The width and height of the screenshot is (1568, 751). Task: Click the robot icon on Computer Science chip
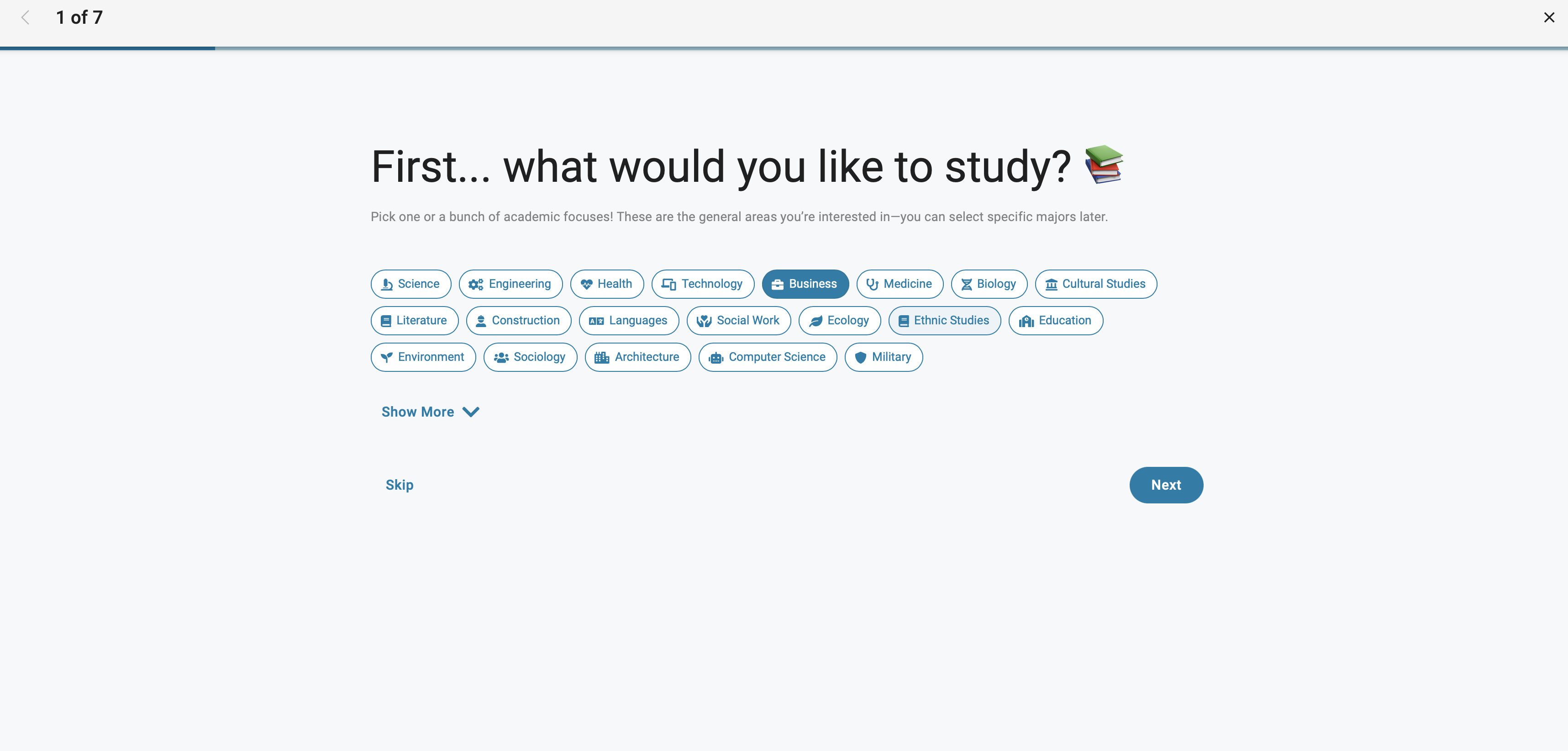click(x=716, y=358)
